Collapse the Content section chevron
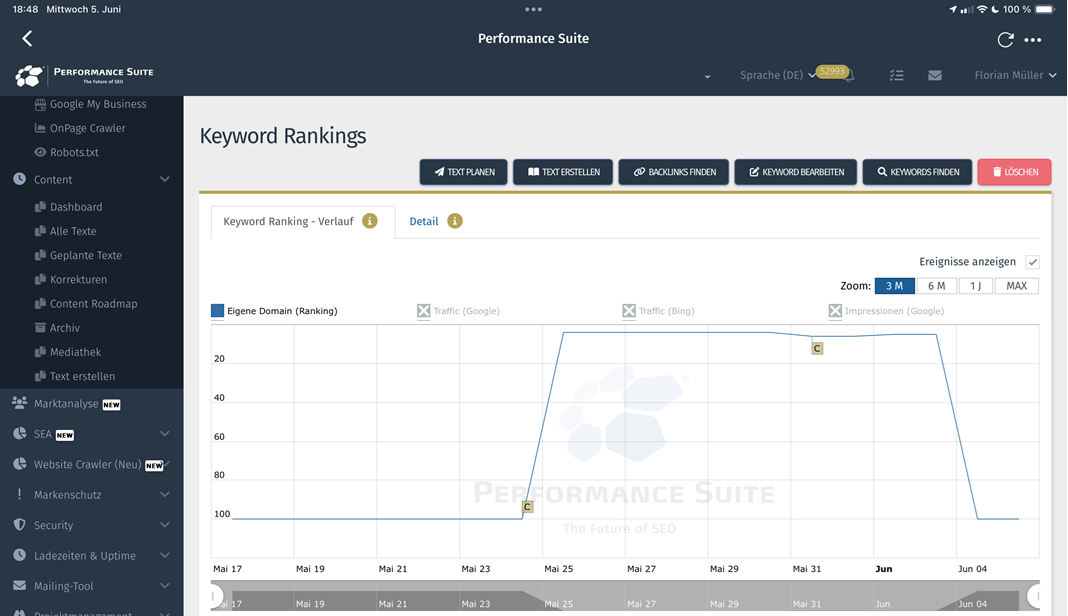The image size is (1068, 616). pyautogui.click(x=165, y=179)
